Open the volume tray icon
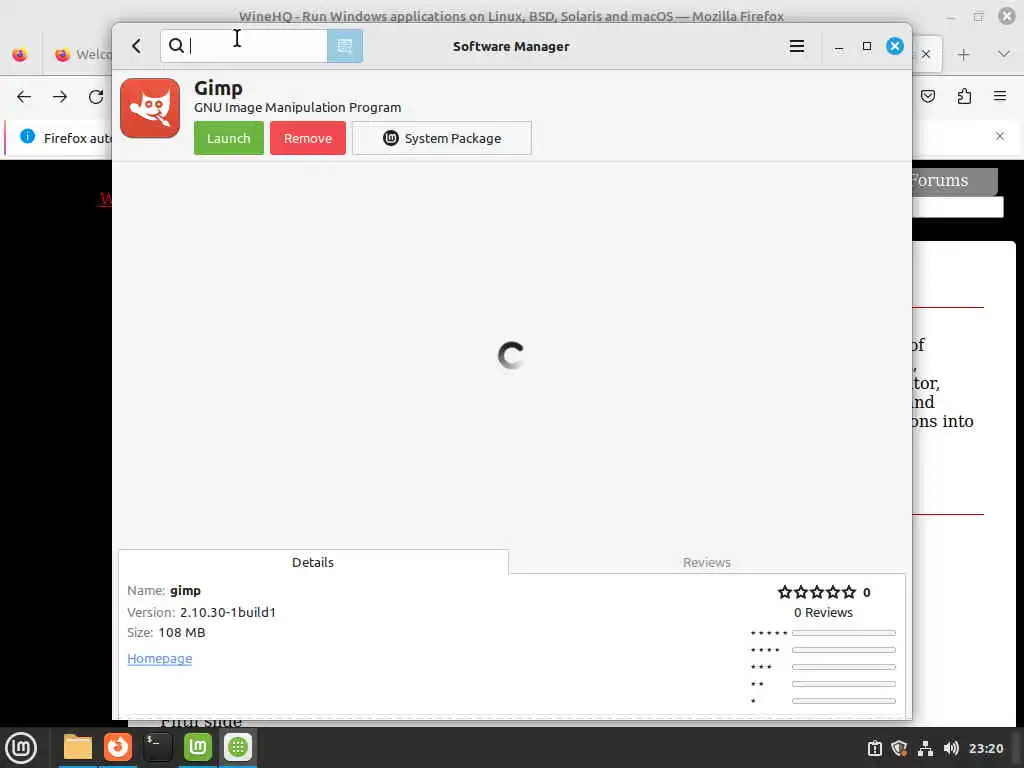 (951, 748)
